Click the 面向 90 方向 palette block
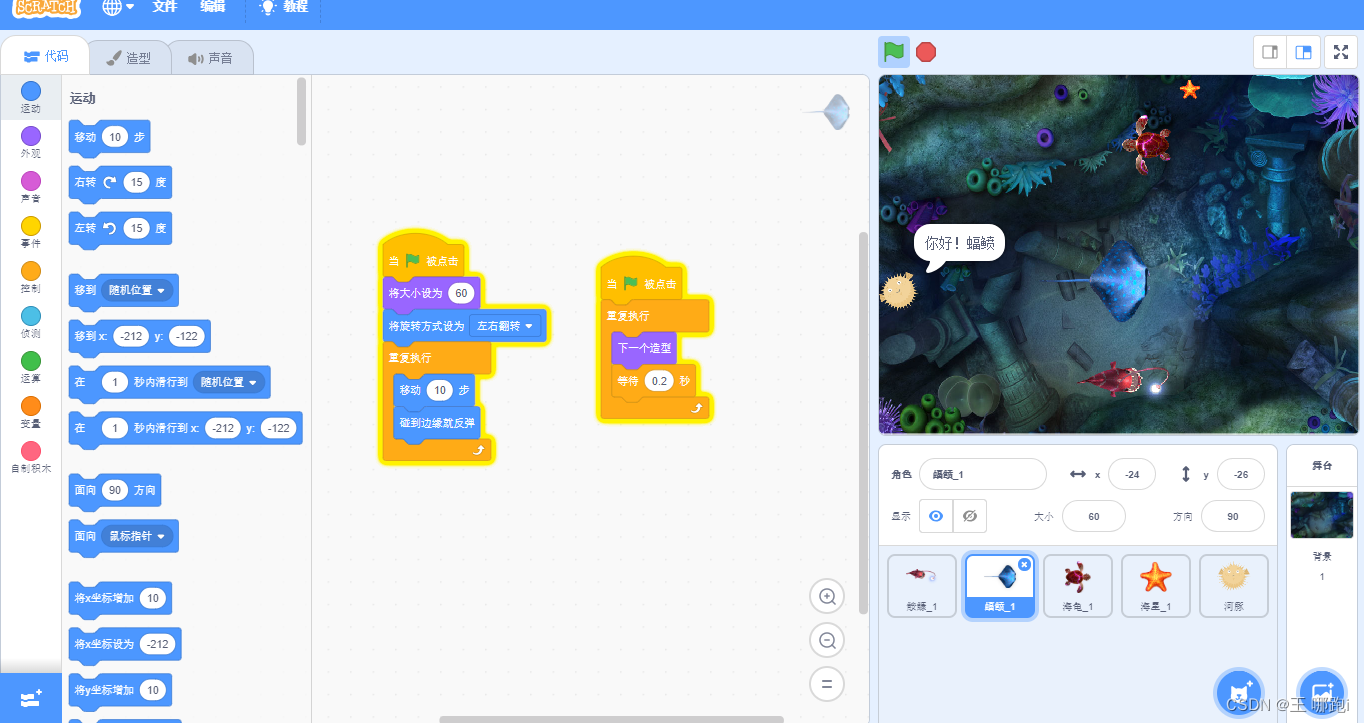Image resolution: width=1364 pixels, height=723 pixels. click(113, 491)
